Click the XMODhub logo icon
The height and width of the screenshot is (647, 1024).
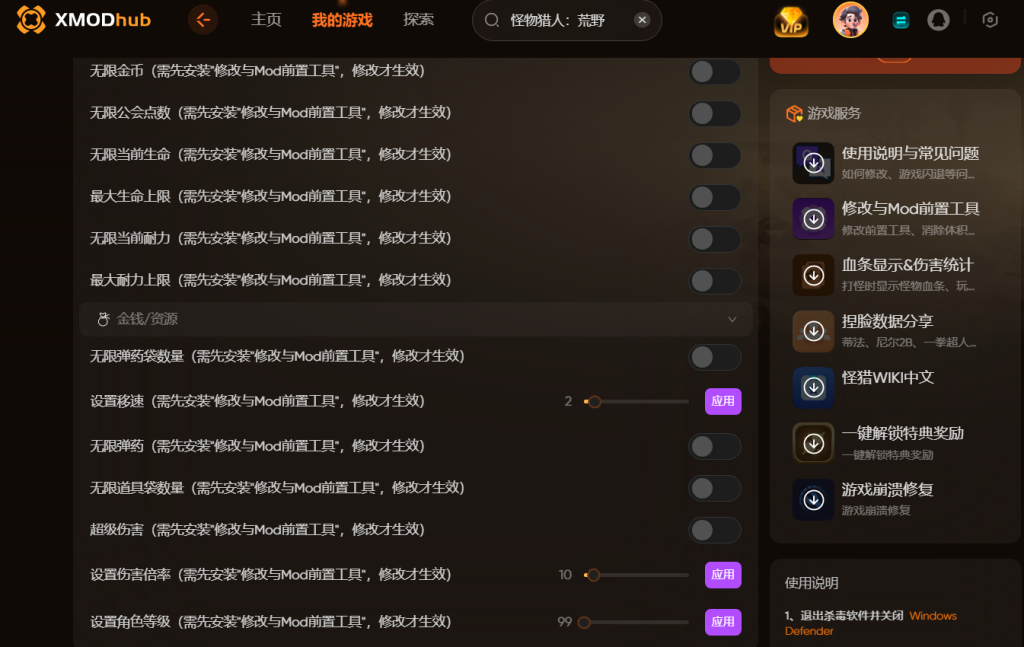[x=31, y=20]
